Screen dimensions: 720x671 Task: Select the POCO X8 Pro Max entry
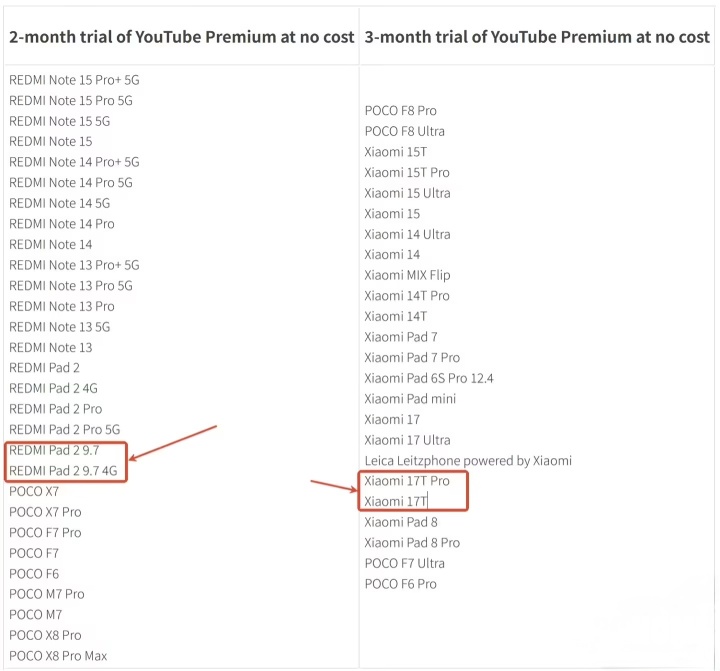click(58, 656)
